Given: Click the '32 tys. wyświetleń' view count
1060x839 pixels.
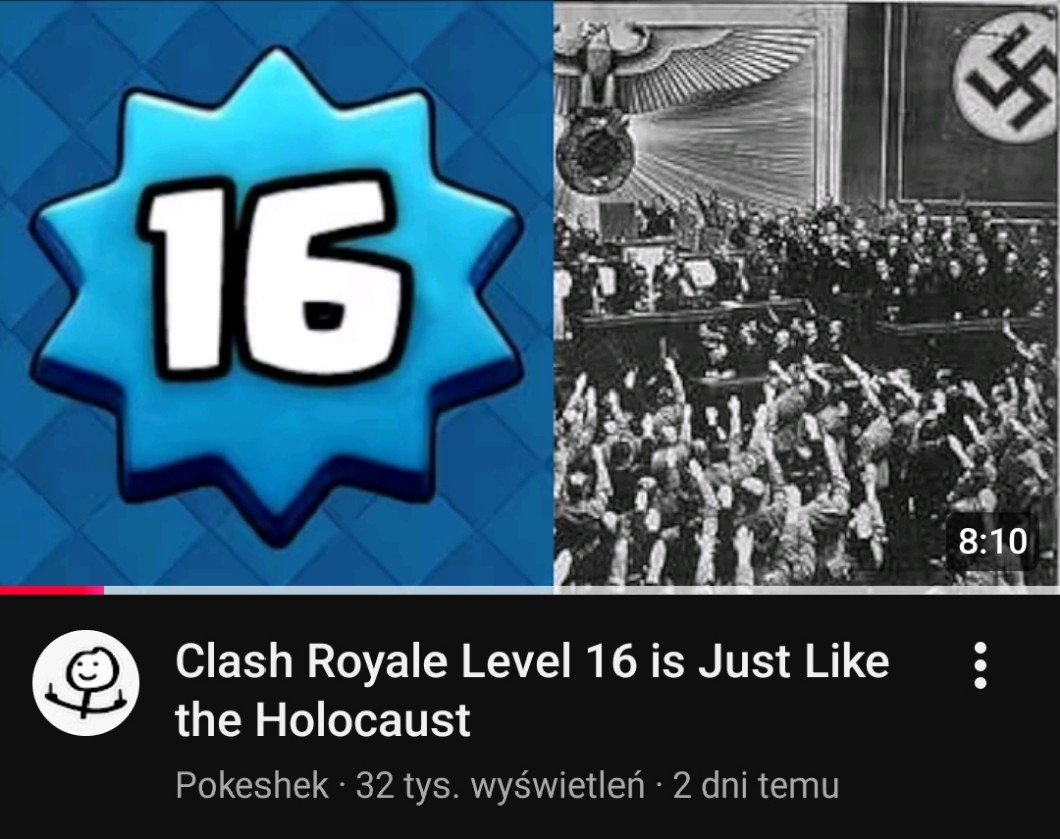Looking at the screenshot, I should tap(500, 786).
